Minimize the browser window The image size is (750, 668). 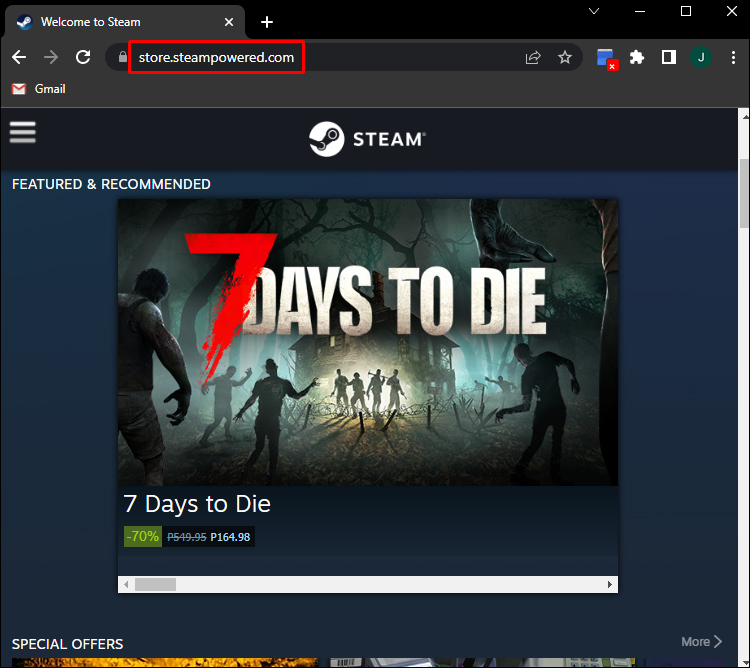point(640,11)
